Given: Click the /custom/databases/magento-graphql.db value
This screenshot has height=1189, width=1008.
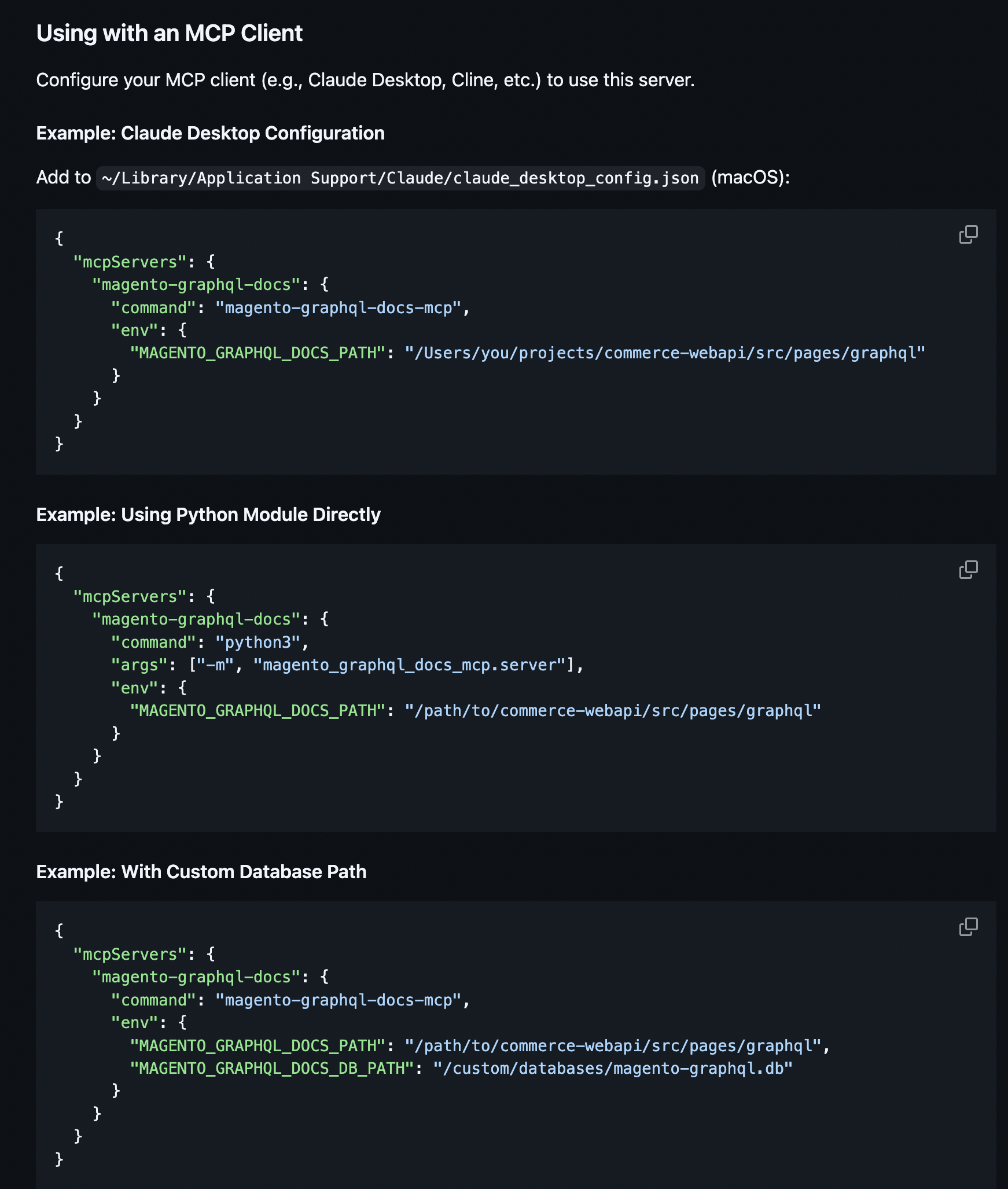Looking at the screenshot, I should pyautogui.click(x=612, y=1069).
